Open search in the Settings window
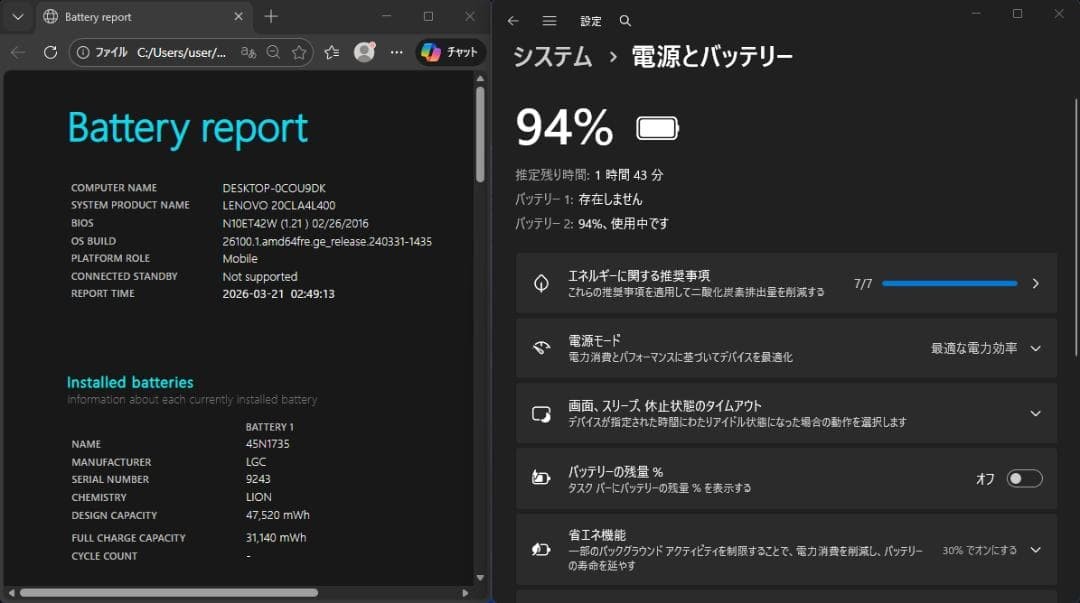 pyautogui.click(x=625, y=21)
